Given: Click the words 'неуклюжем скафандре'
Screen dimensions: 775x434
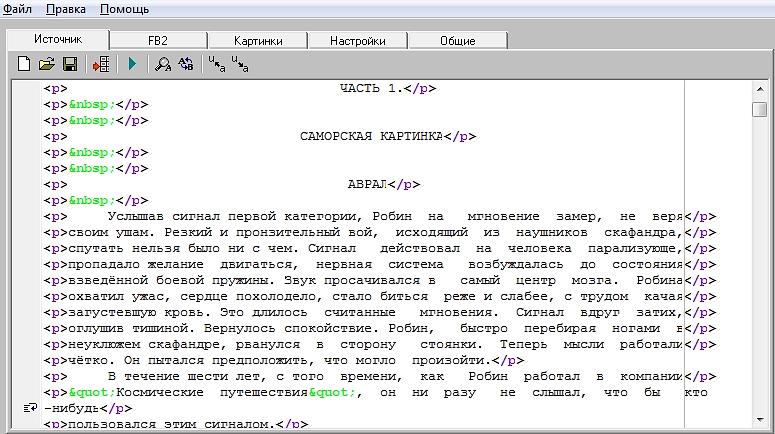Looking at the screenshot, I should [x=144, y=345].
